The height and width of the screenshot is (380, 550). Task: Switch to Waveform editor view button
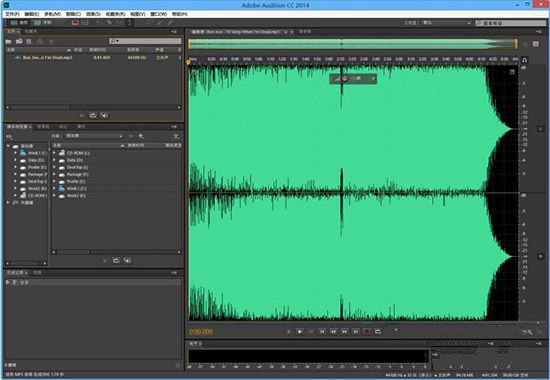19,22
